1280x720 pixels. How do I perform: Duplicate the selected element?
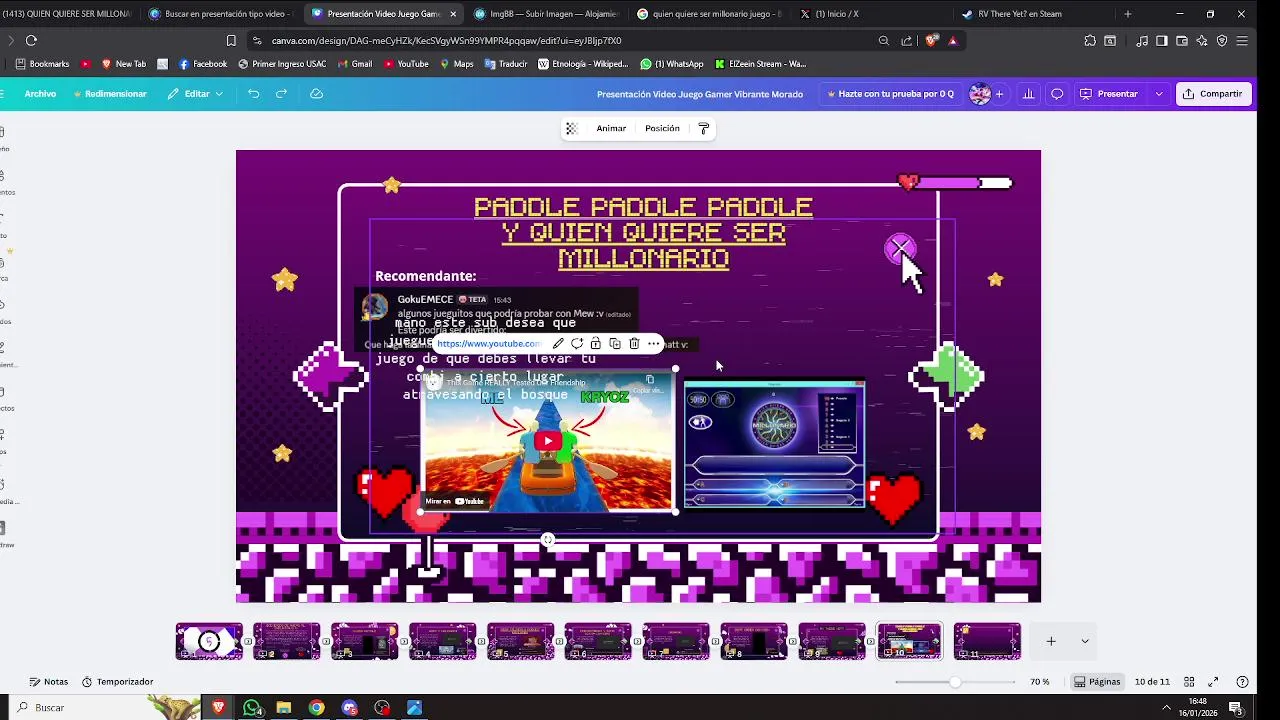[614, 344]
